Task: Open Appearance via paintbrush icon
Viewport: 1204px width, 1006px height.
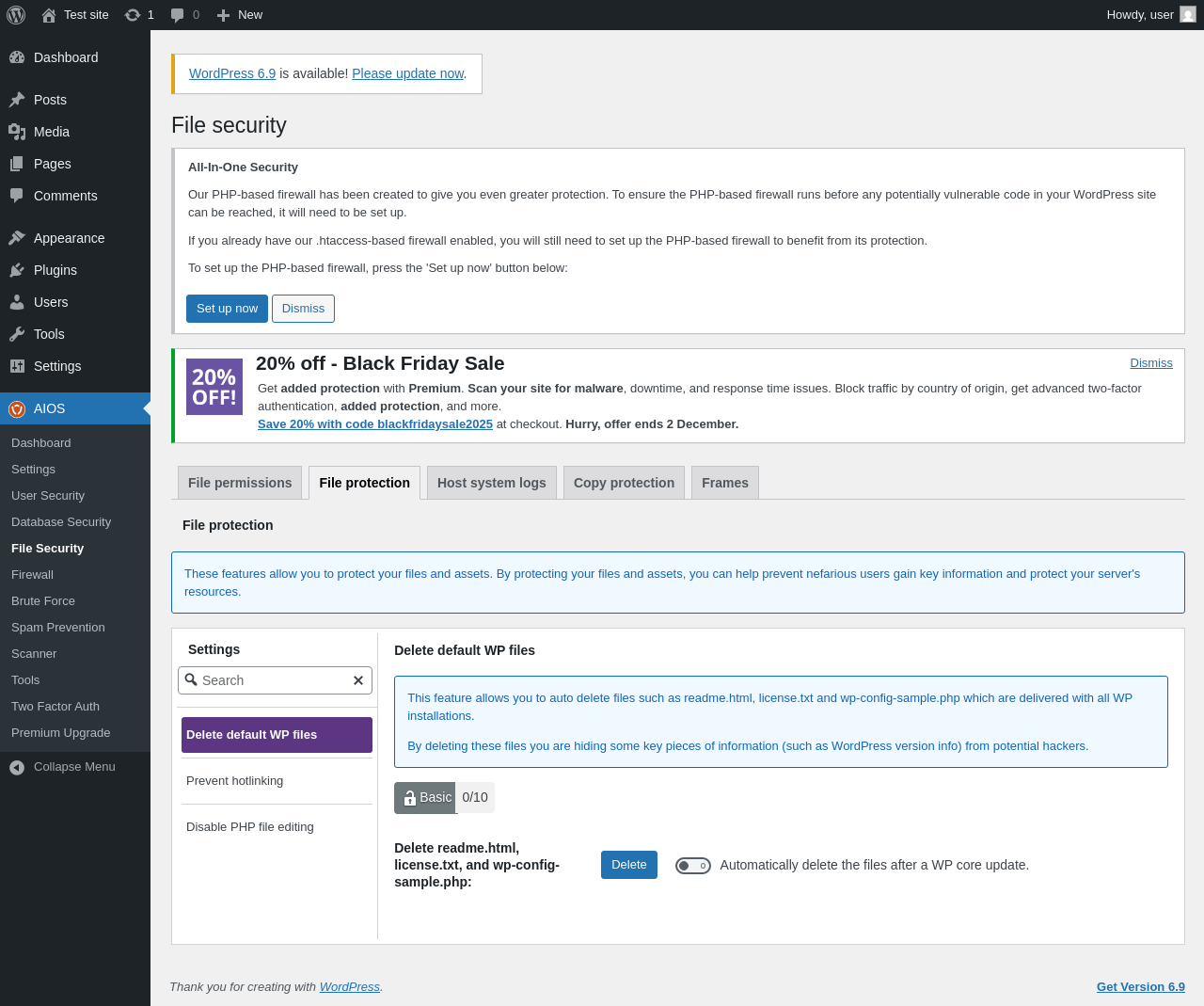Action: 17,238
